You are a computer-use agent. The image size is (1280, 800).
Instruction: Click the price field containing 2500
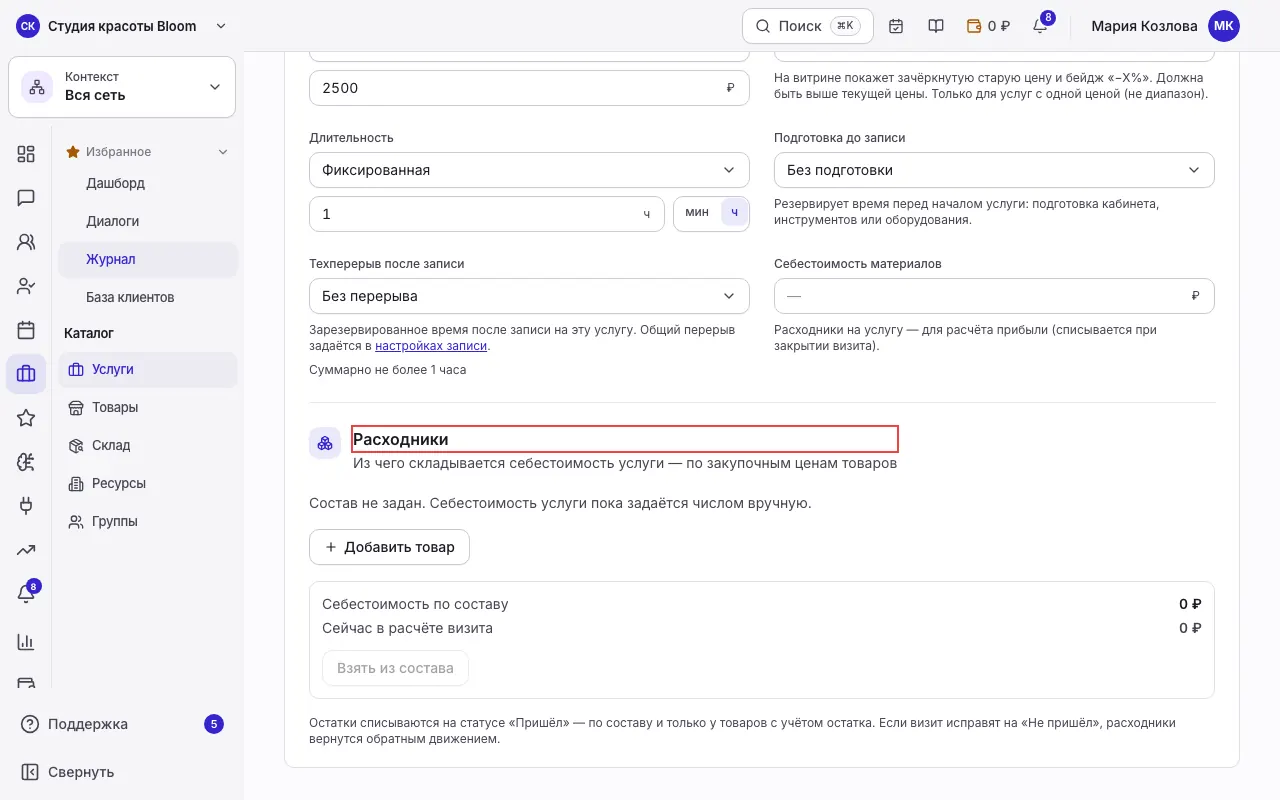click(529, 88)
